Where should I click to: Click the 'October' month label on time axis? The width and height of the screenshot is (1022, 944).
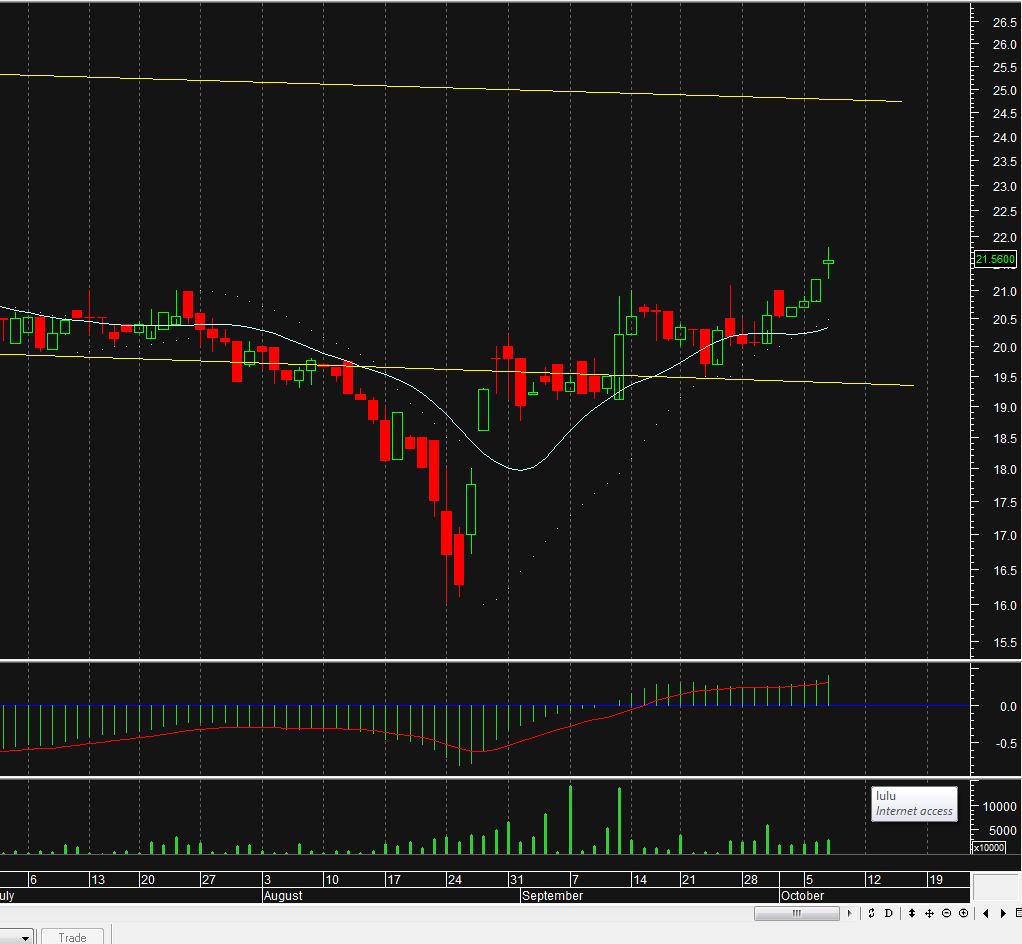click(802, 896)
